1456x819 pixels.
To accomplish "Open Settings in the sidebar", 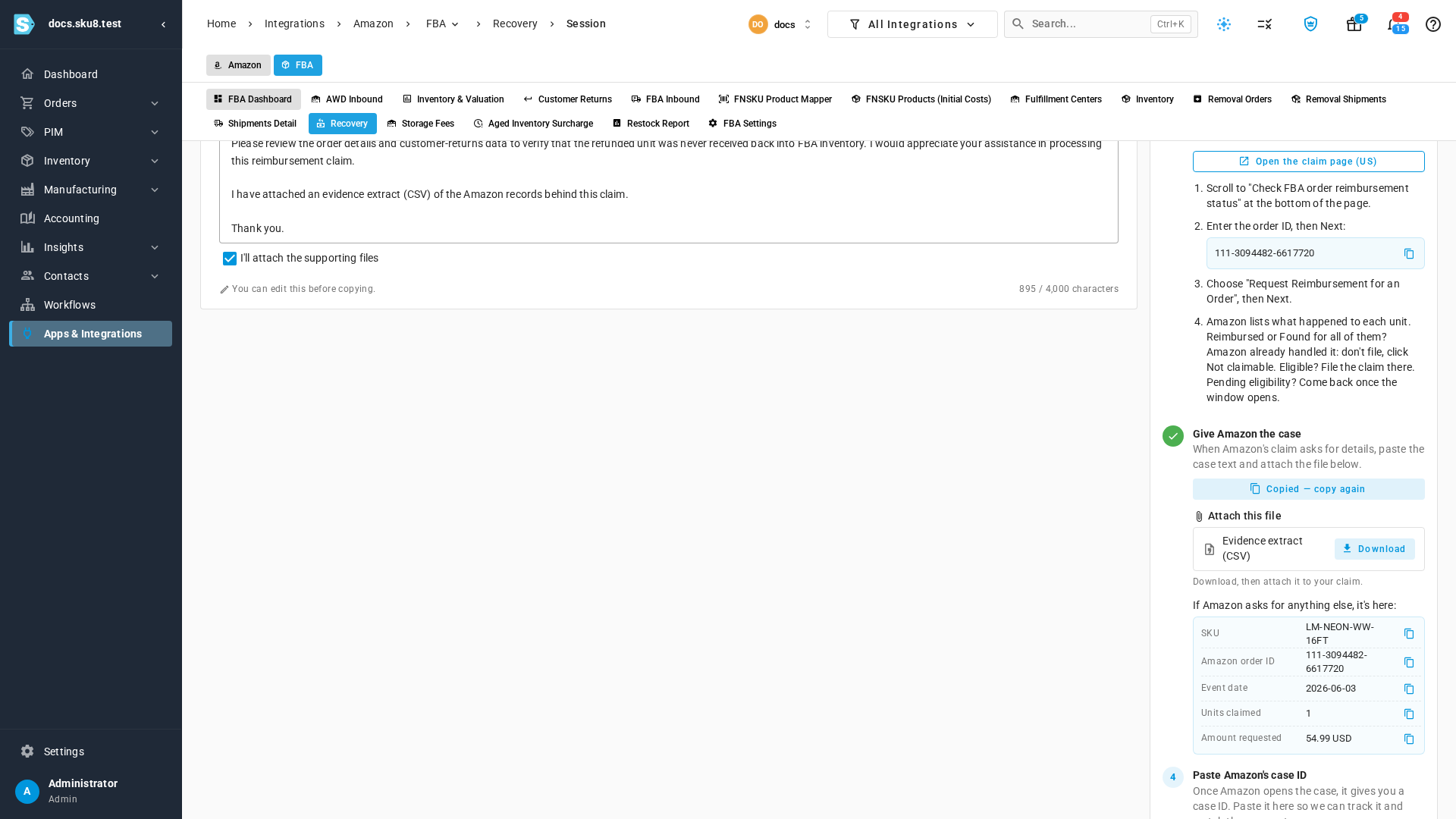I will point(90,752).
